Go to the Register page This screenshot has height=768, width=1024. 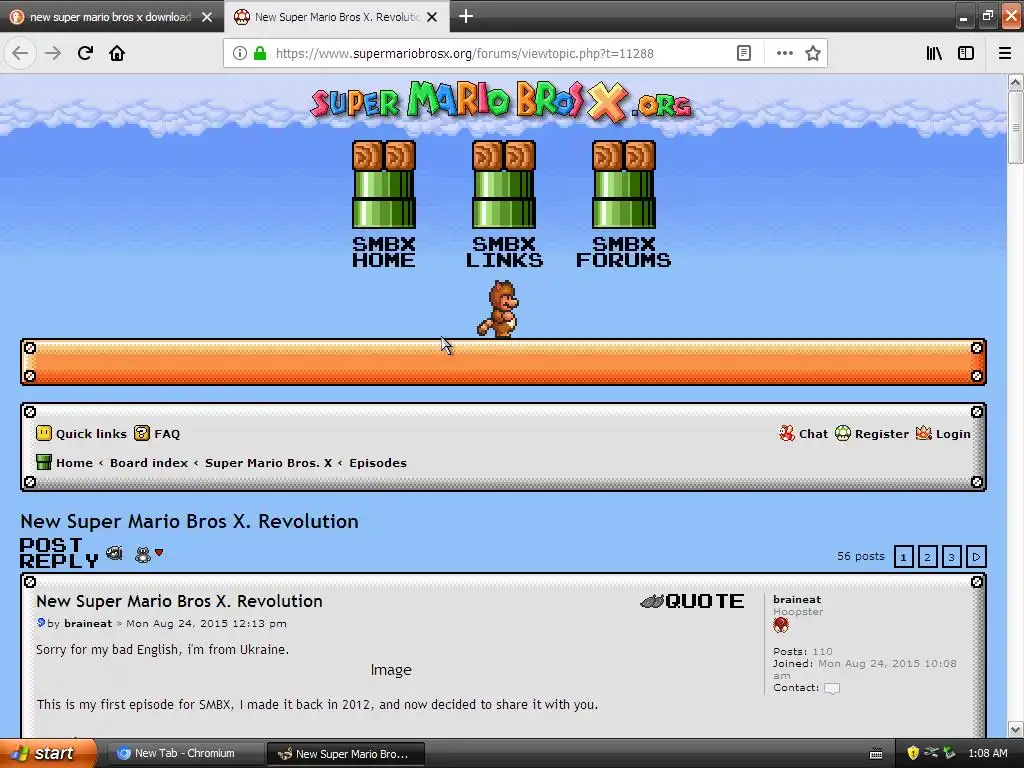pyautogui.click(x=872, y=434)
